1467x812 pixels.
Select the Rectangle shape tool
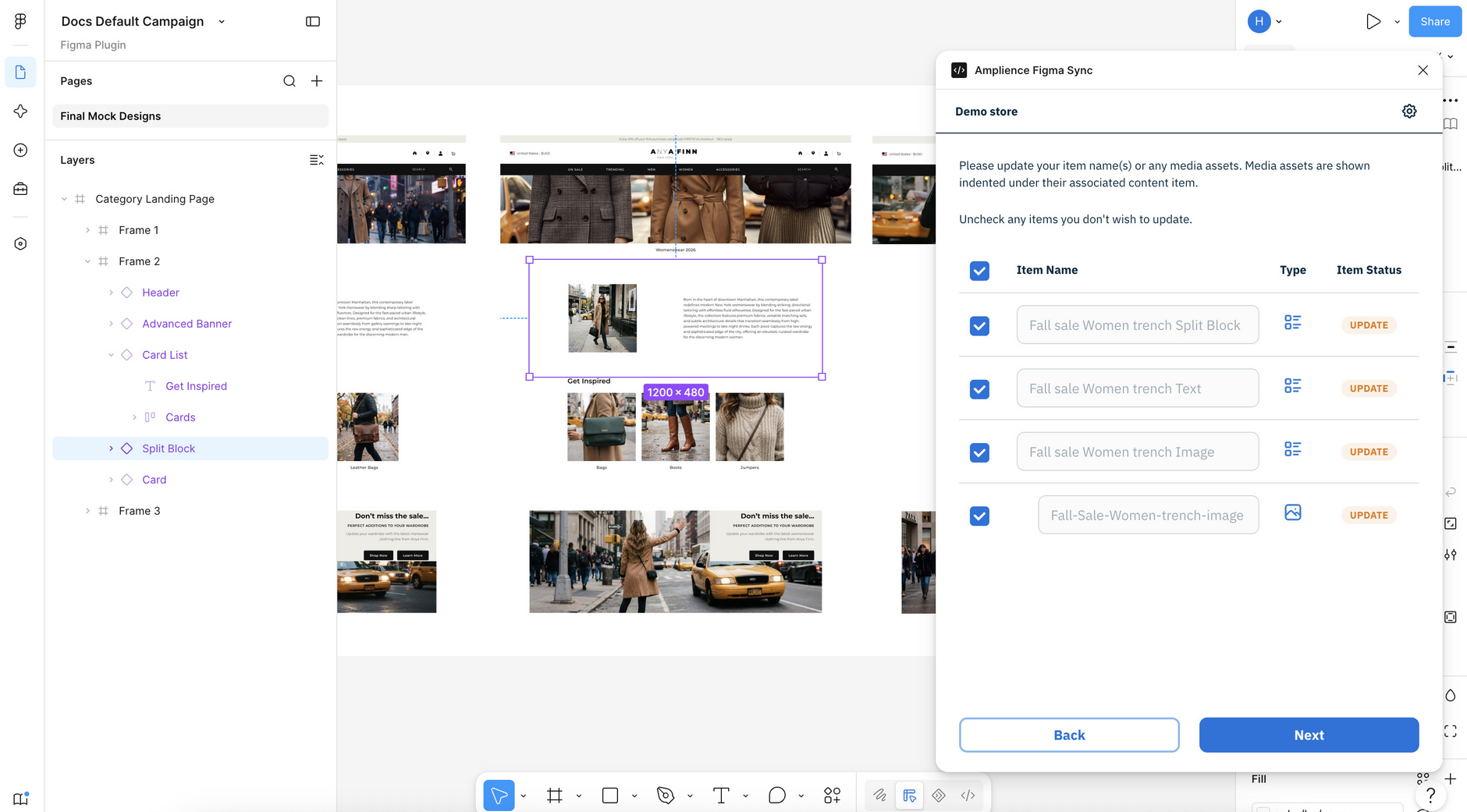tap(610, 795)
